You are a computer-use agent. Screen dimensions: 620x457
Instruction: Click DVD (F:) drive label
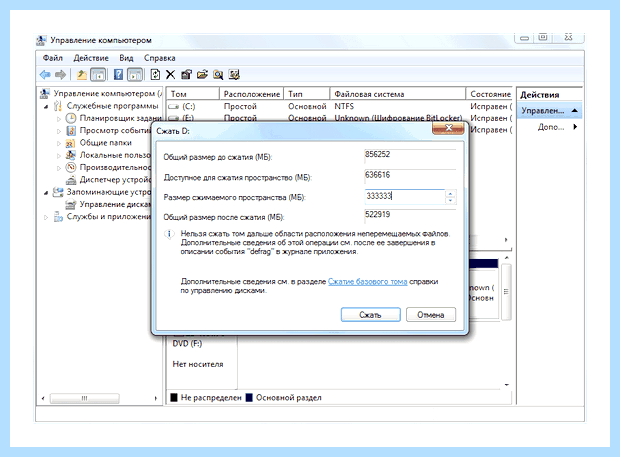[187, 344]
